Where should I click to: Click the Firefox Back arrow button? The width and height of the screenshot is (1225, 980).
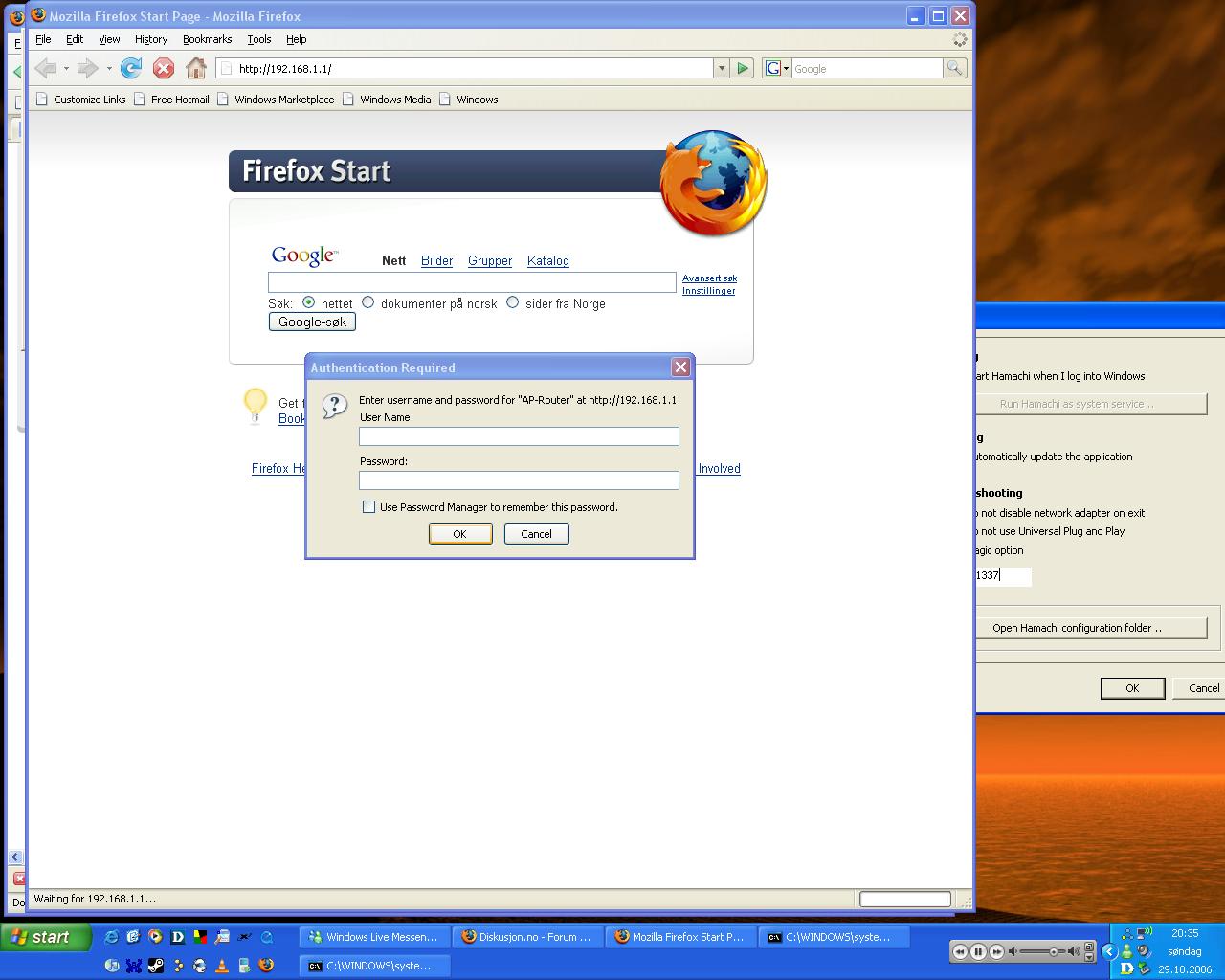pyautogui.click(x=45, y=68)
